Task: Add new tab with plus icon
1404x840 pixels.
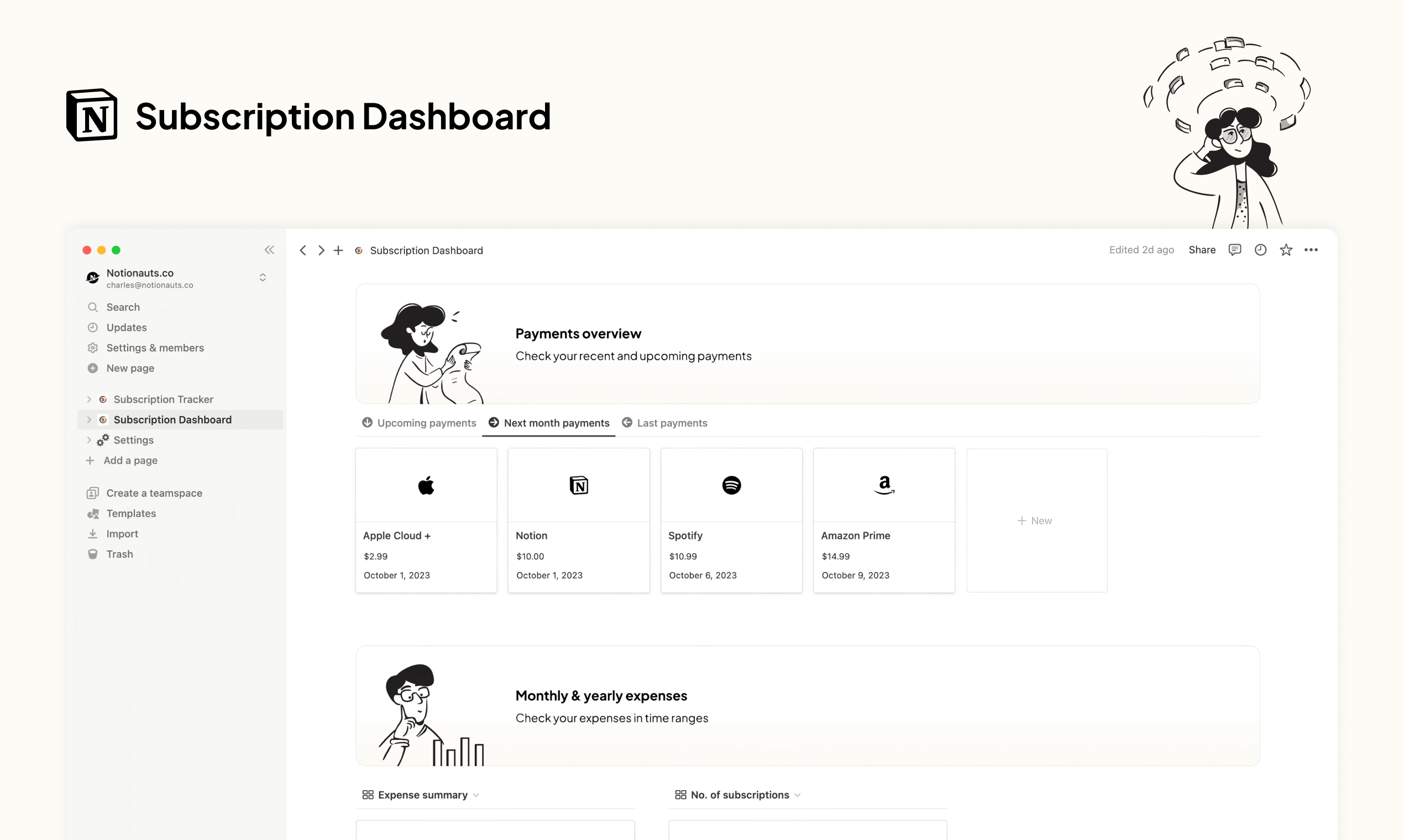Action: coord(338,250)
